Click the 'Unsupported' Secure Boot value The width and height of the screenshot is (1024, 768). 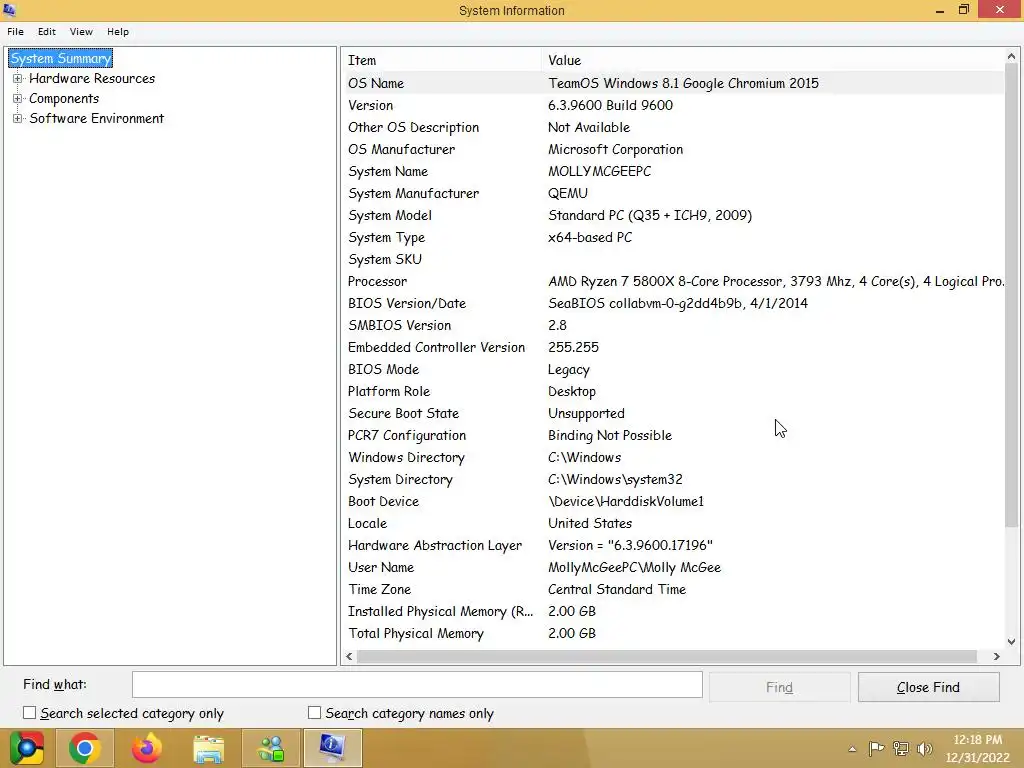click(x=586, y=413)
